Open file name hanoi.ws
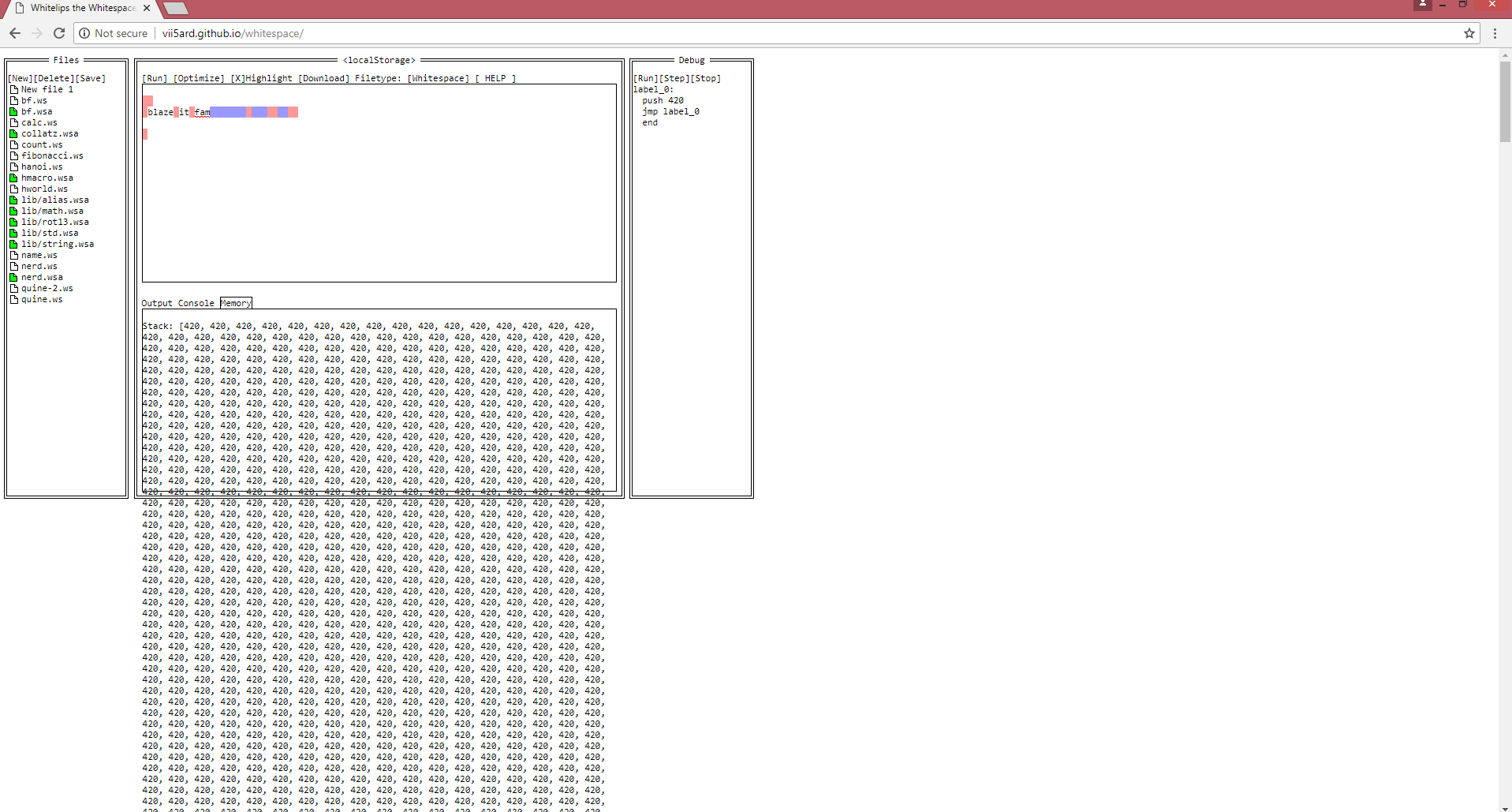The width and height of the screenshot is (1512, 812). 42,167
